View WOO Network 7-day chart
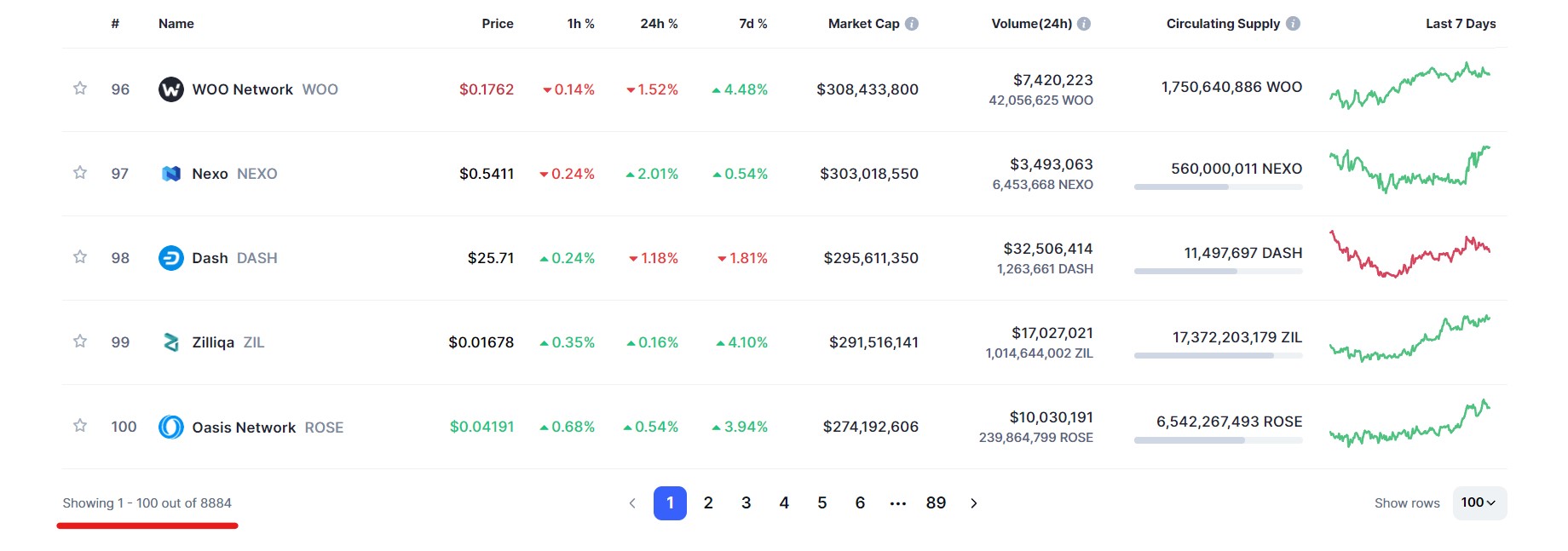Viewport: 1568px width, 551px height. click(x=1409, y=86)
